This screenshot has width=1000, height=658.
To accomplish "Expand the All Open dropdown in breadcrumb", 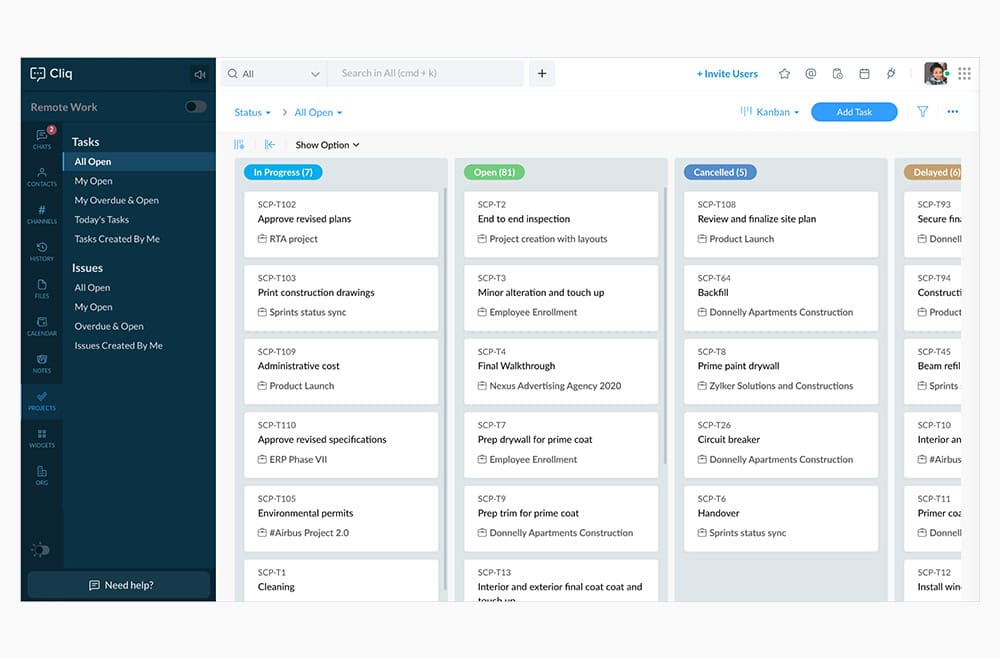I will coord(318,112).
